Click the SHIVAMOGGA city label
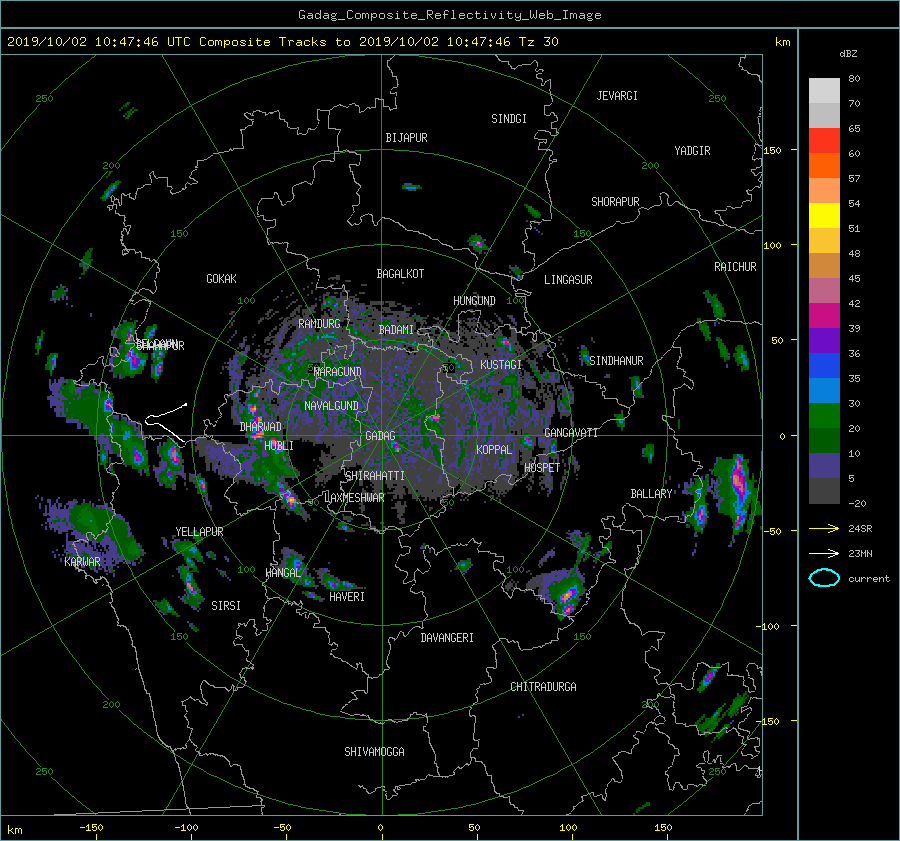This screenshot has width=900, height=841. 374,752
